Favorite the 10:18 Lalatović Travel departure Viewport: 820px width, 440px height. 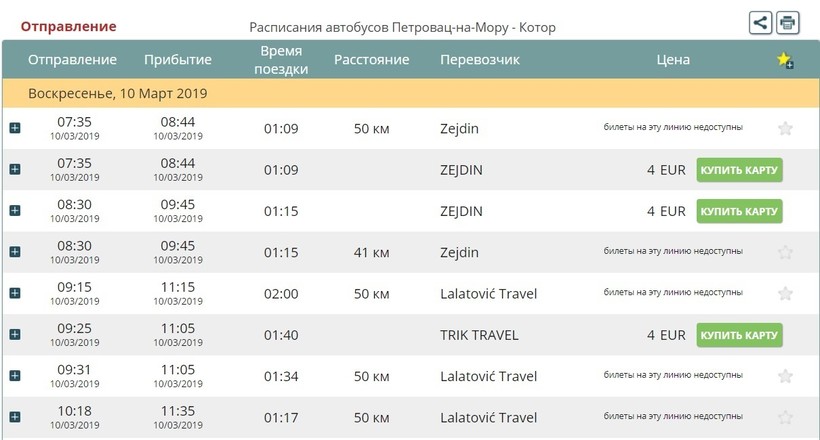click(x=785, y=417)
